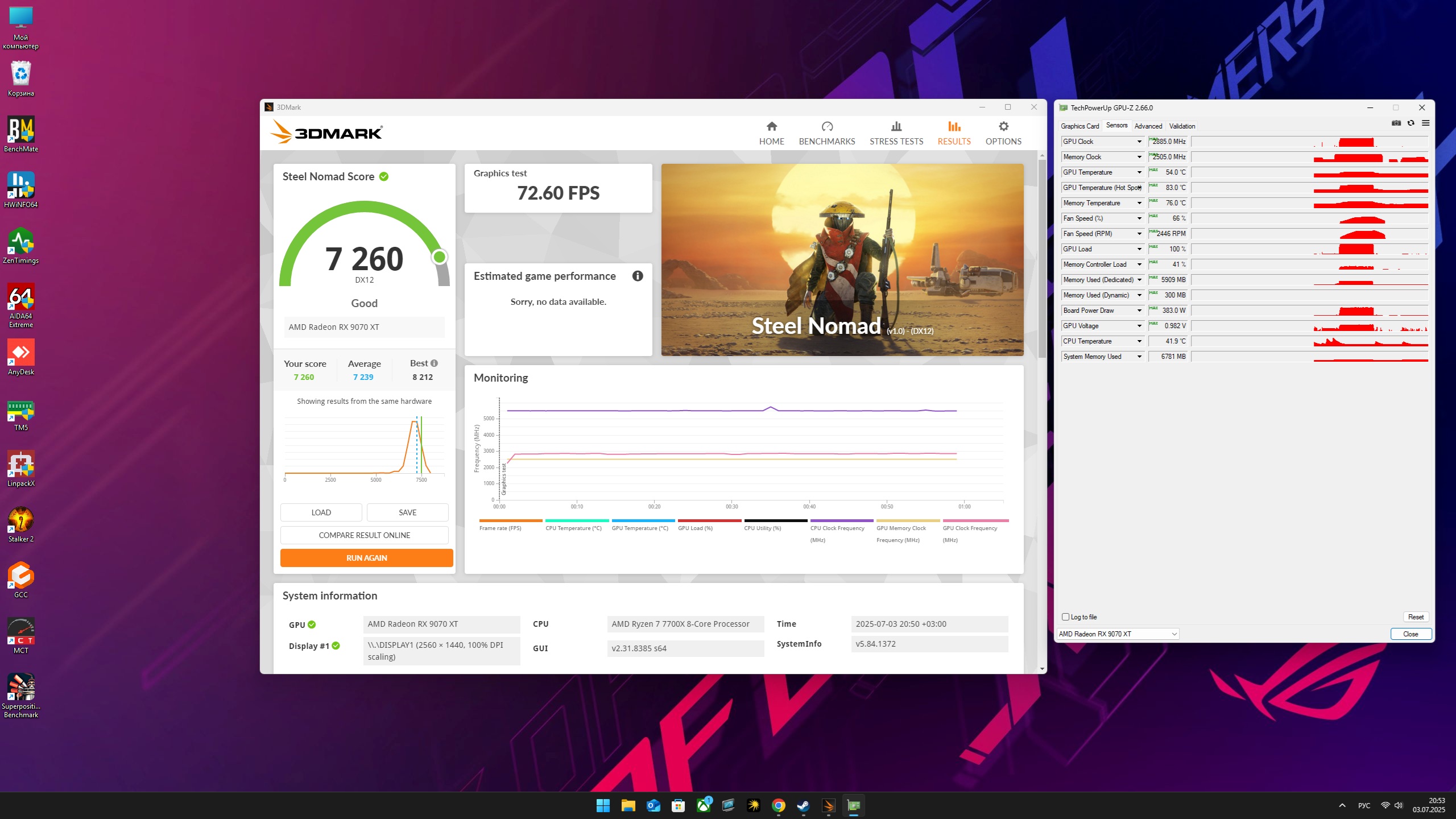Open HWiNFO64 desktop shortcut icon
Image resolution: width=1456 pixels, height=819 pixels.
pyautogui.click(x=21, y=185)
